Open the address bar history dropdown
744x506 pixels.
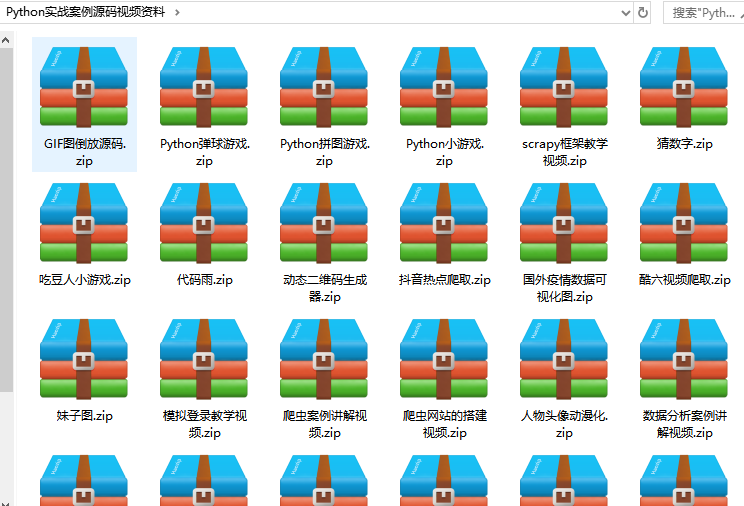tap(626, 13)
